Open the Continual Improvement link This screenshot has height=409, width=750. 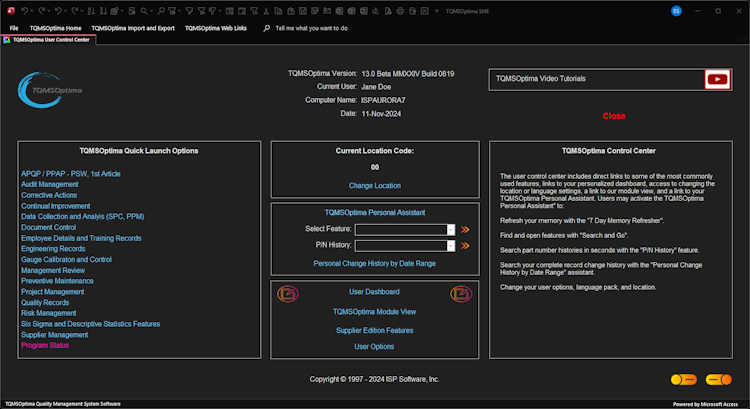(x=55, y=206)
